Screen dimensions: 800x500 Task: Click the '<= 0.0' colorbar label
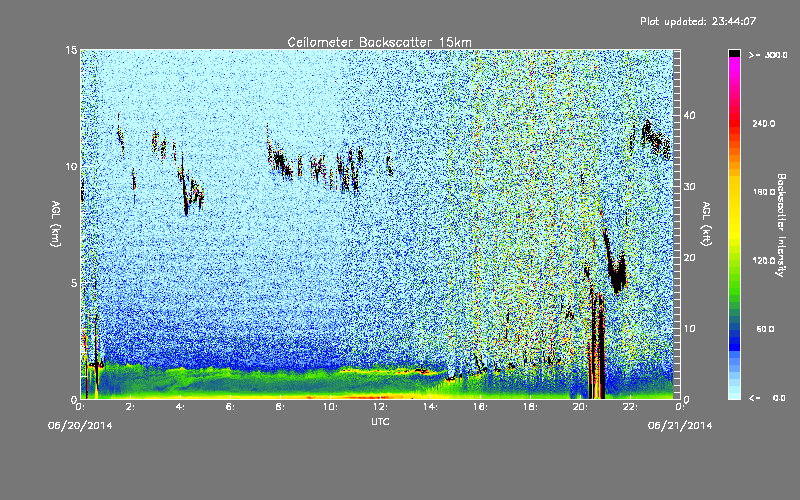[768, 398]
